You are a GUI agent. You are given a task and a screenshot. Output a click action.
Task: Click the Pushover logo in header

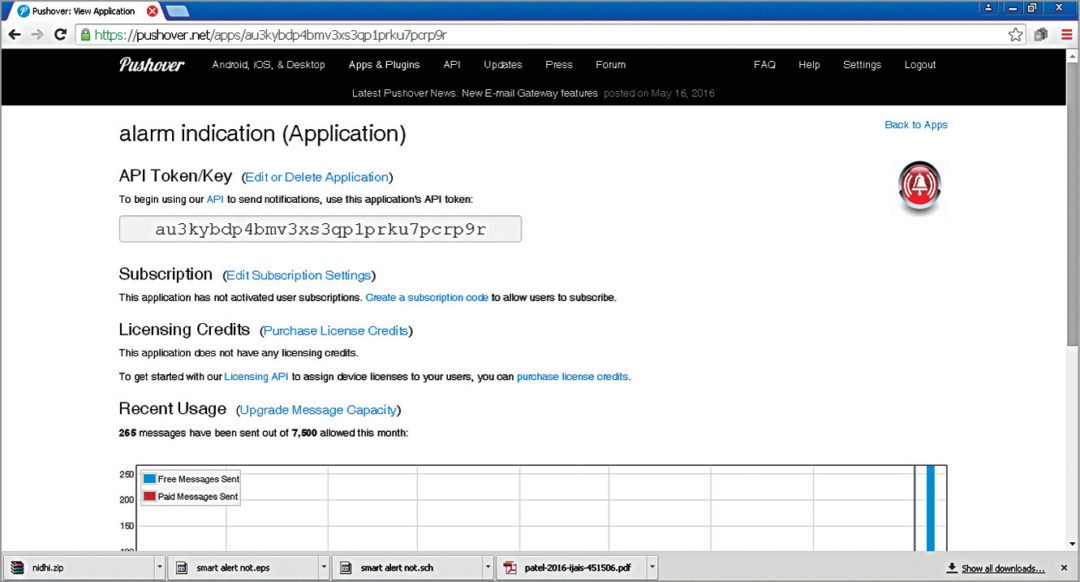[x=152, y=65]
